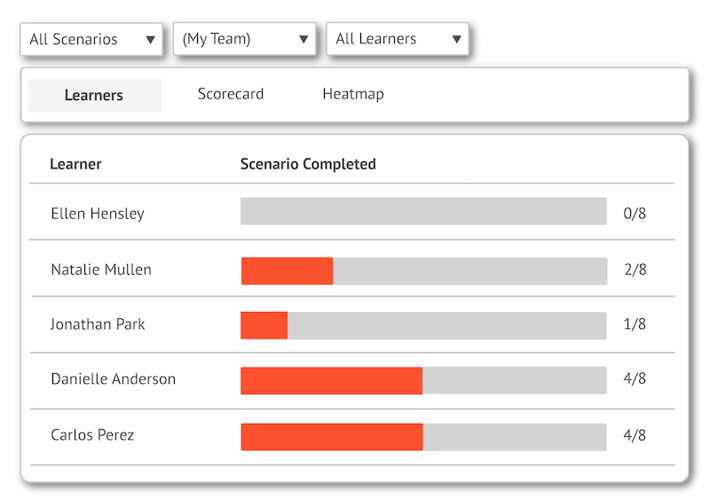Open the All Learners dropdown
The height and width of the screenshot is (499, 710).
tap(397, 40)
